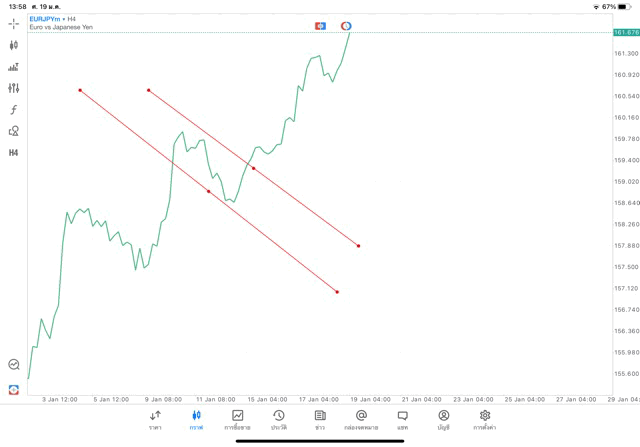
Task: Tap the EURJPYm symbol name
Action: click(44, 19)
